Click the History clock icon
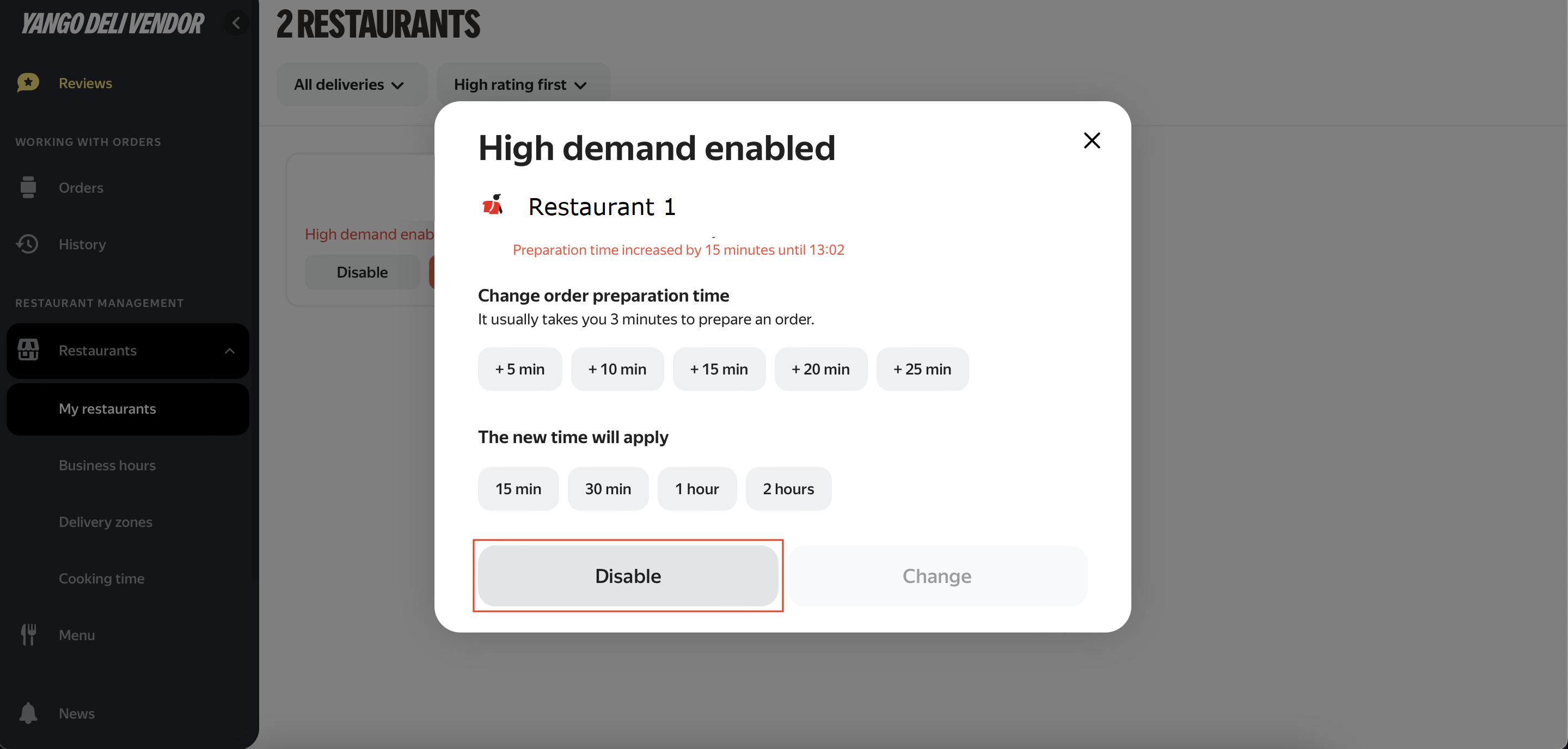The height and width of the screenshot is (749, 1568). click(x=28, y=244)
